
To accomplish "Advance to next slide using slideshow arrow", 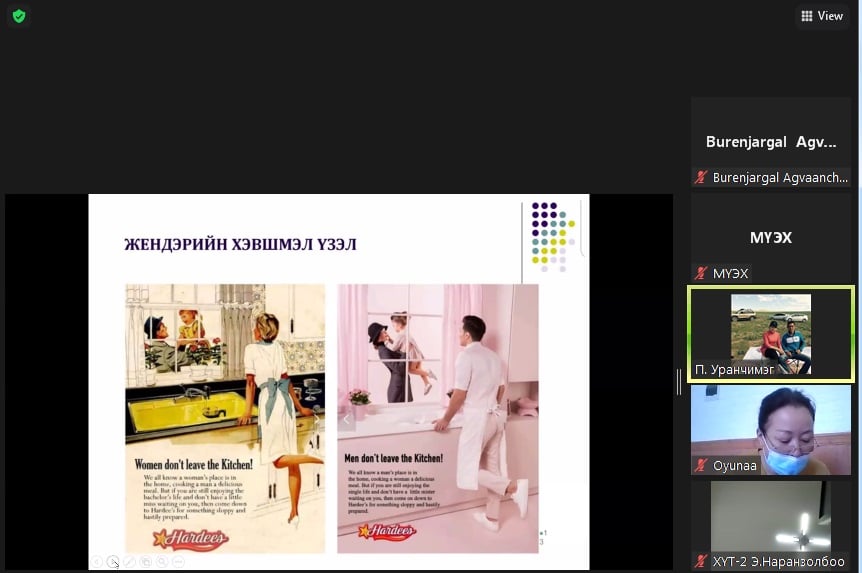I will pos(113,561).
